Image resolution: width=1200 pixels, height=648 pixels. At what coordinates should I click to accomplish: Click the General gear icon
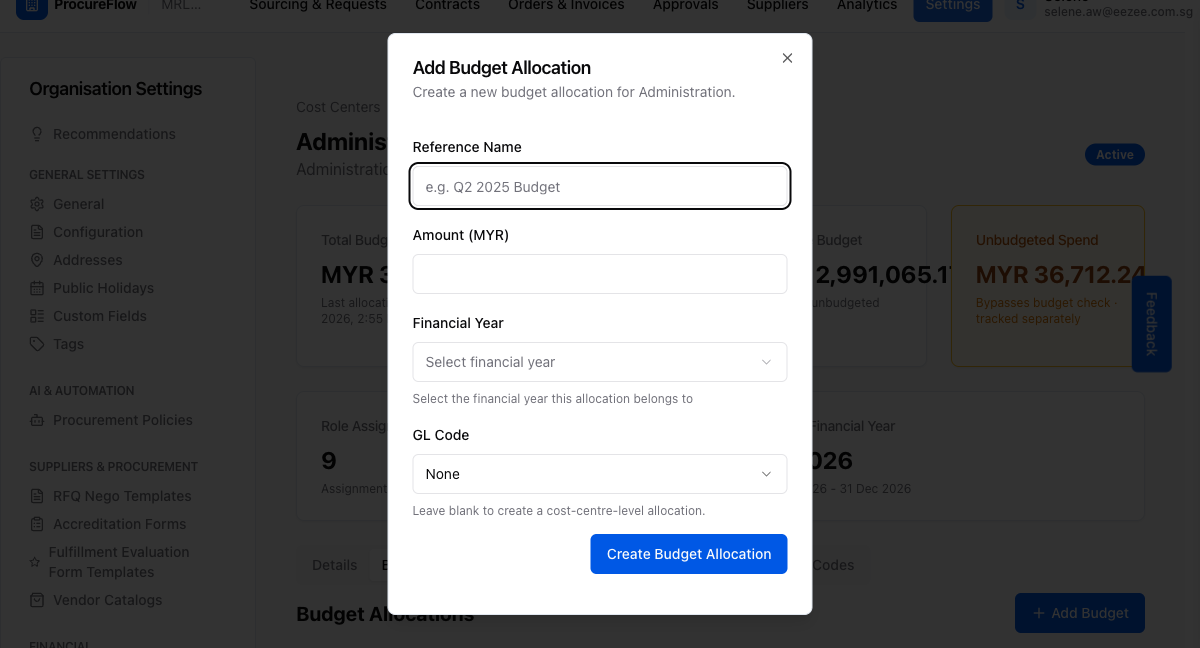click(37, 204)
